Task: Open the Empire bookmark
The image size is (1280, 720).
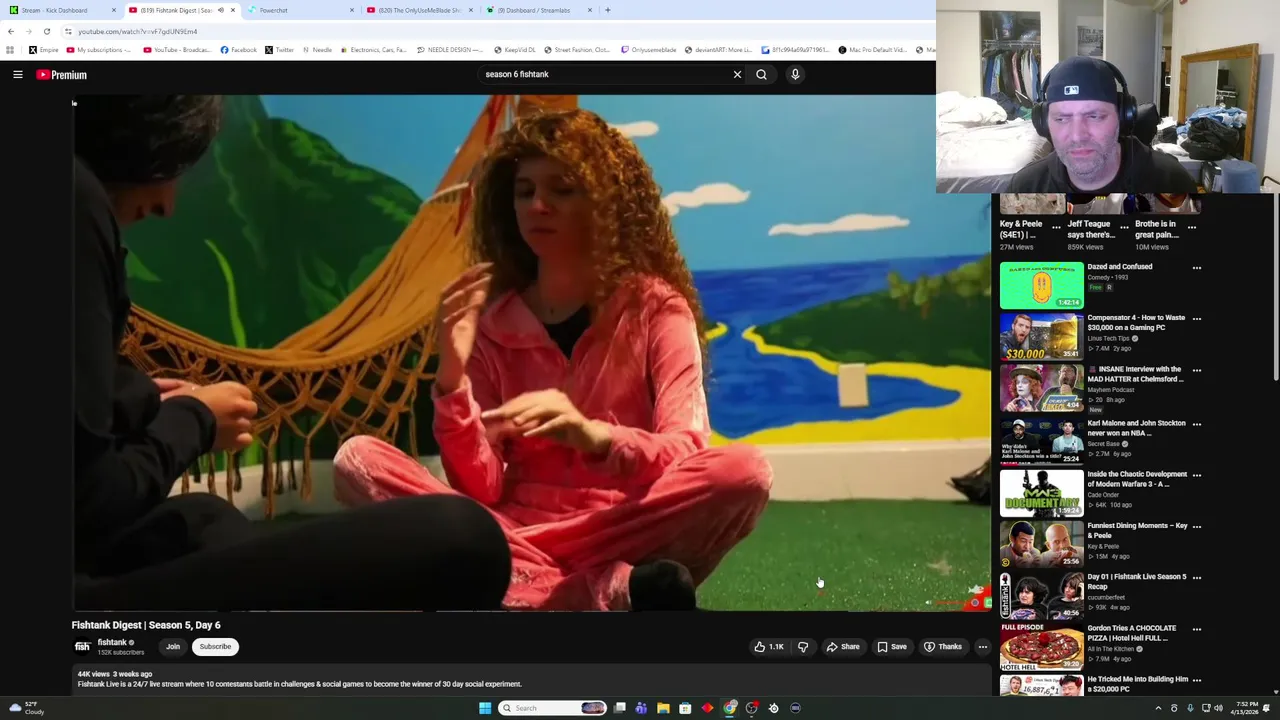Action: [x=43, y=50]
